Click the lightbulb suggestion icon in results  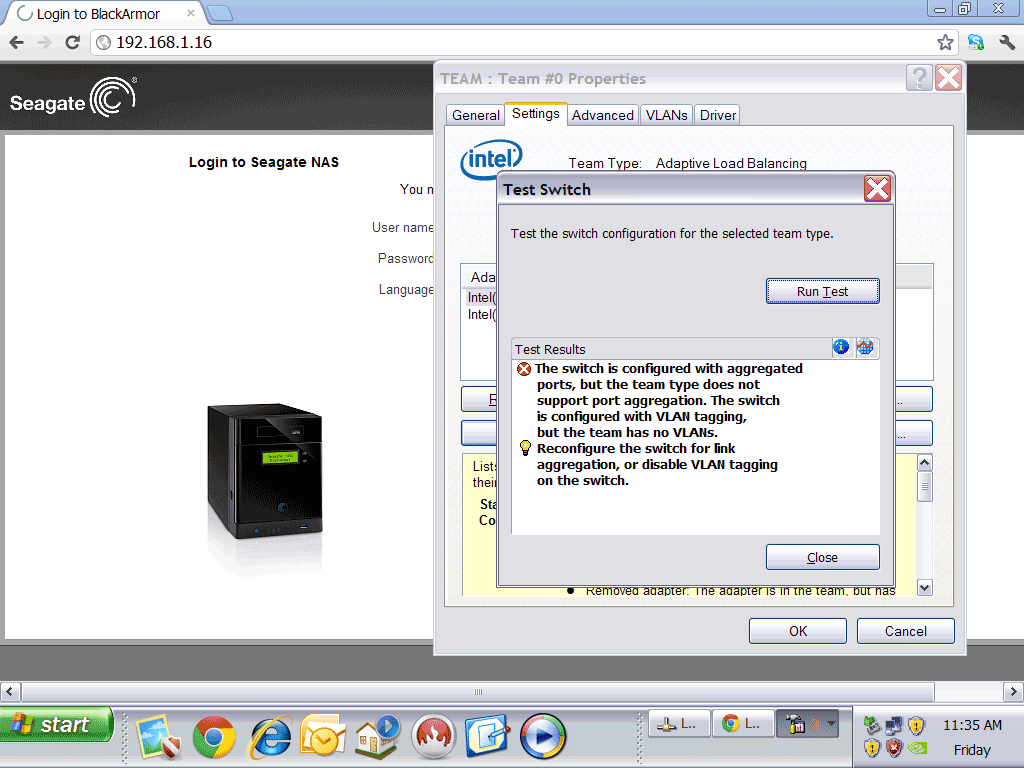click(525, 448)
